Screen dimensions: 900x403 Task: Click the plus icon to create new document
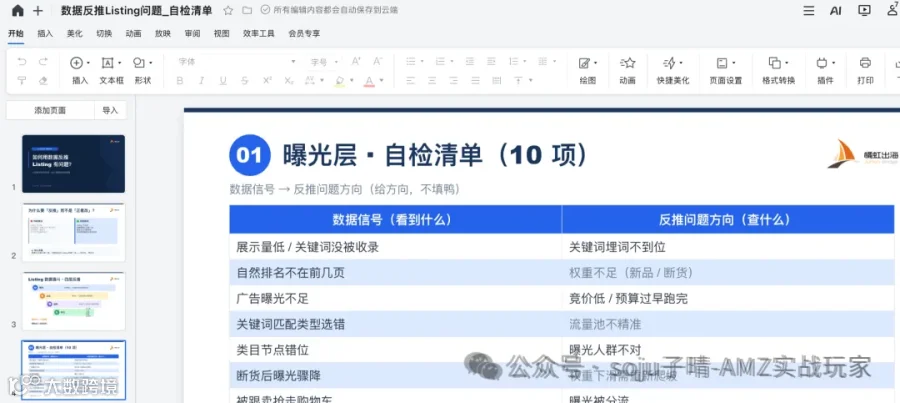coord(38,10)
